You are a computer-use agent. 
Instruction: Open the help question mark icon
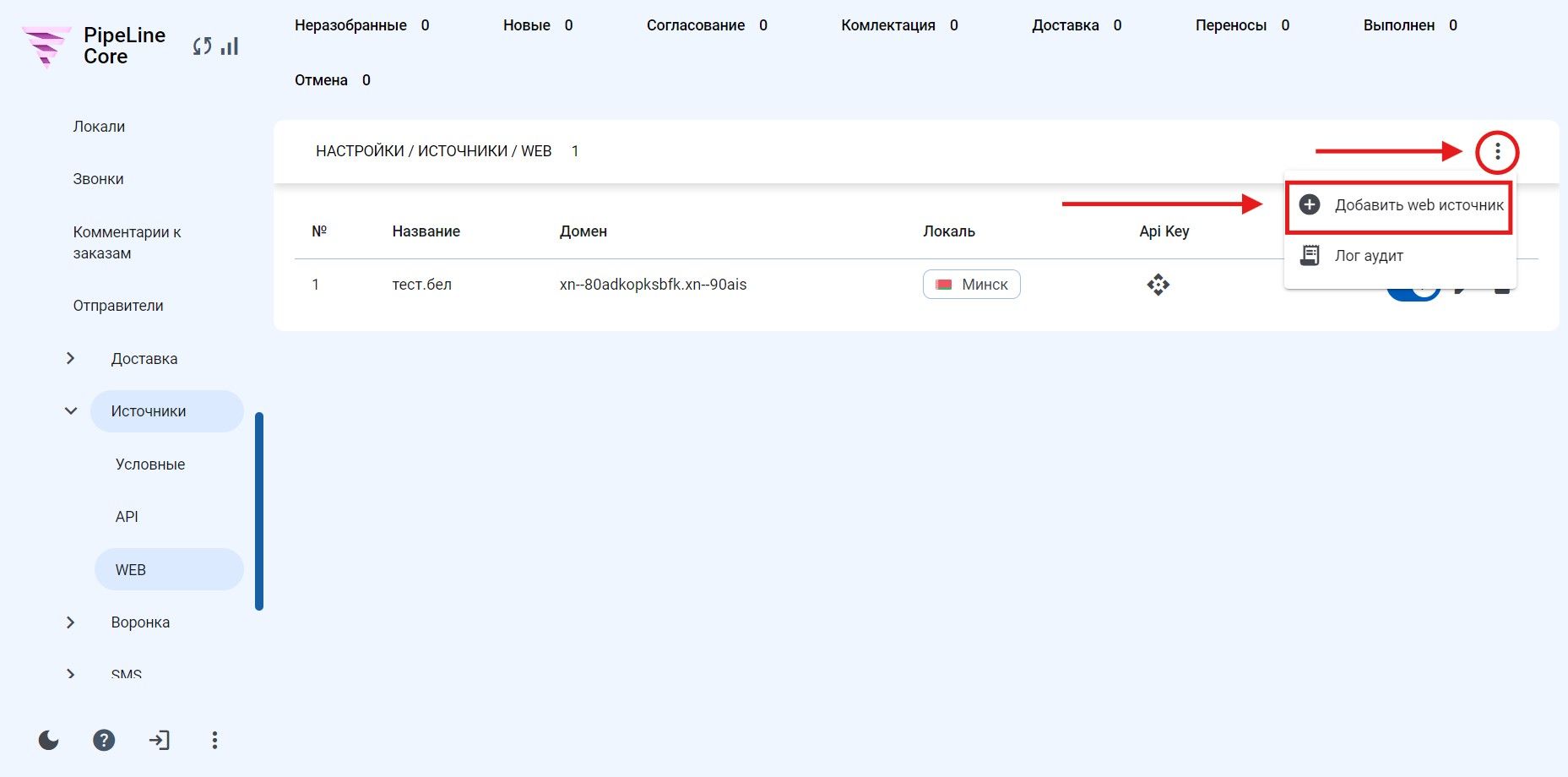(104, 741)
